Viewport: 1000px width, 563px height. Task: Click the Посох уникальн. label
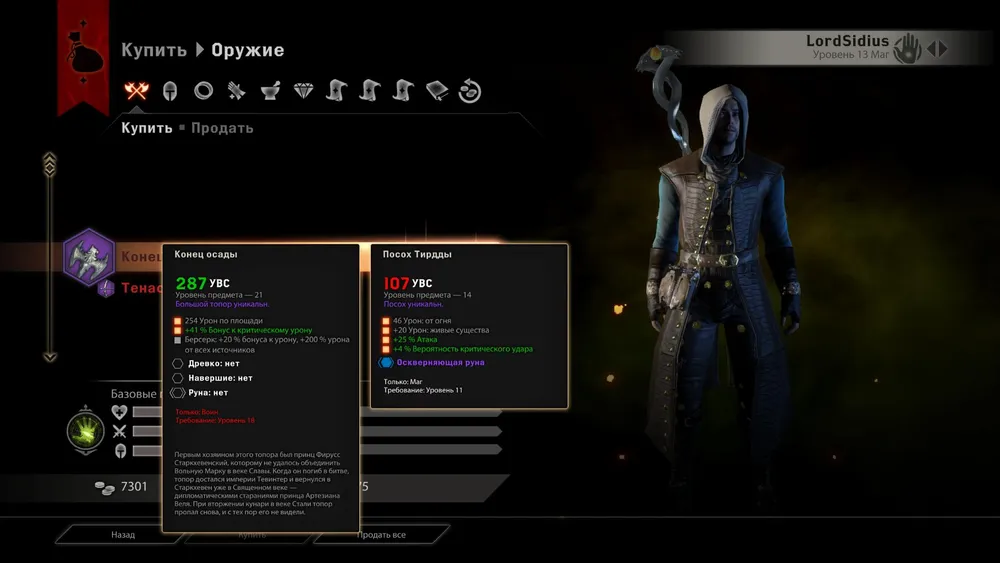click(x=413, y=304)
